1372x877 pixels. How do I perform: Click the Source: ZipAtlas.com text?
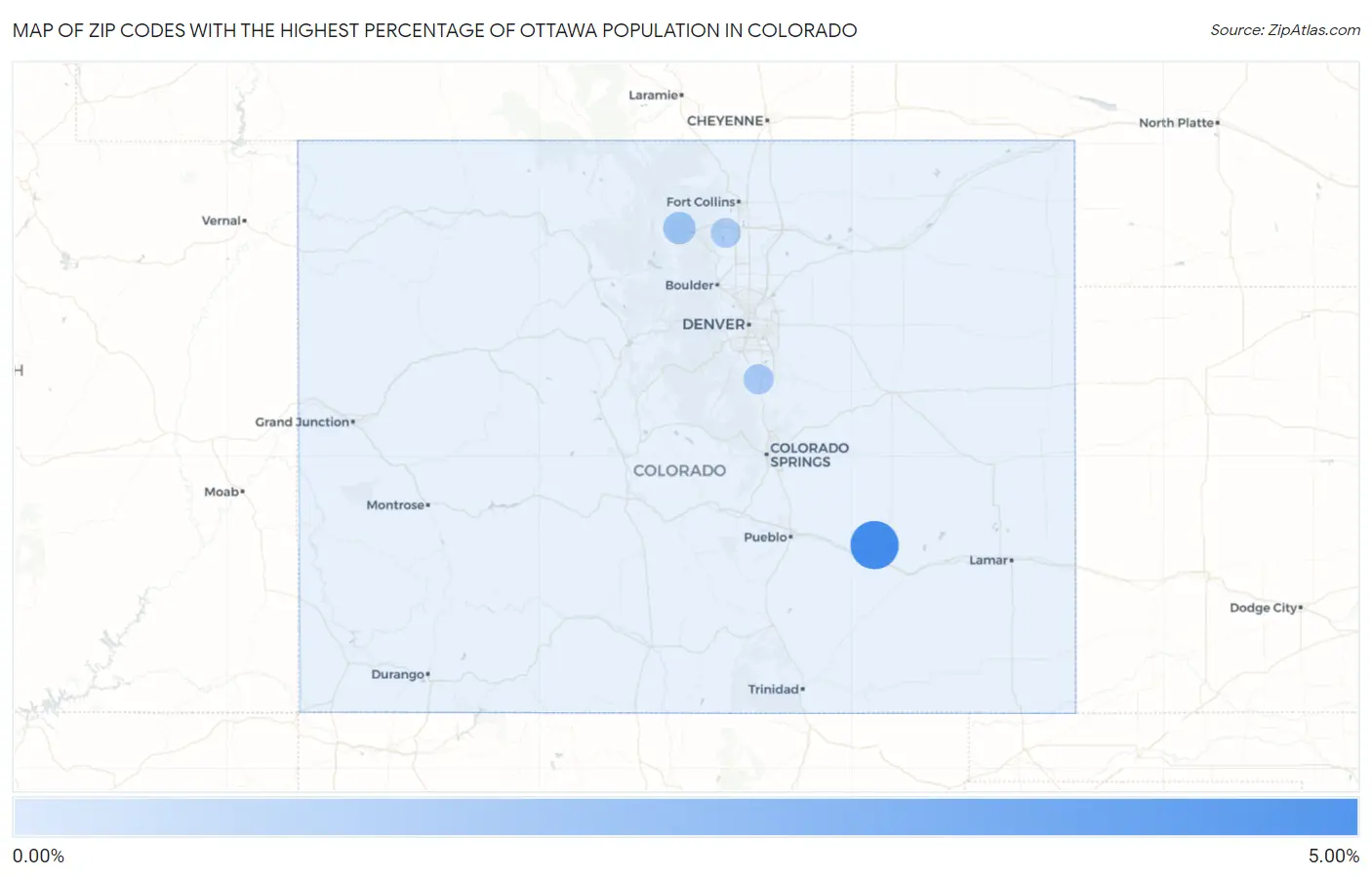point(1285,30)
